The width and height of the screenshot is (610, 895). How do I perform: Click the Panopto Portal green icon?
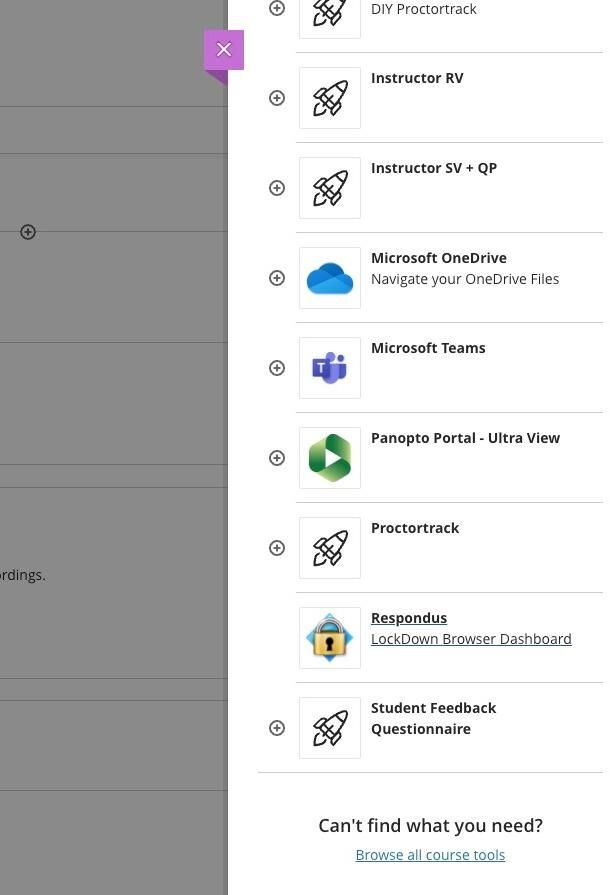pyautogui.click(x=330, y=458)
